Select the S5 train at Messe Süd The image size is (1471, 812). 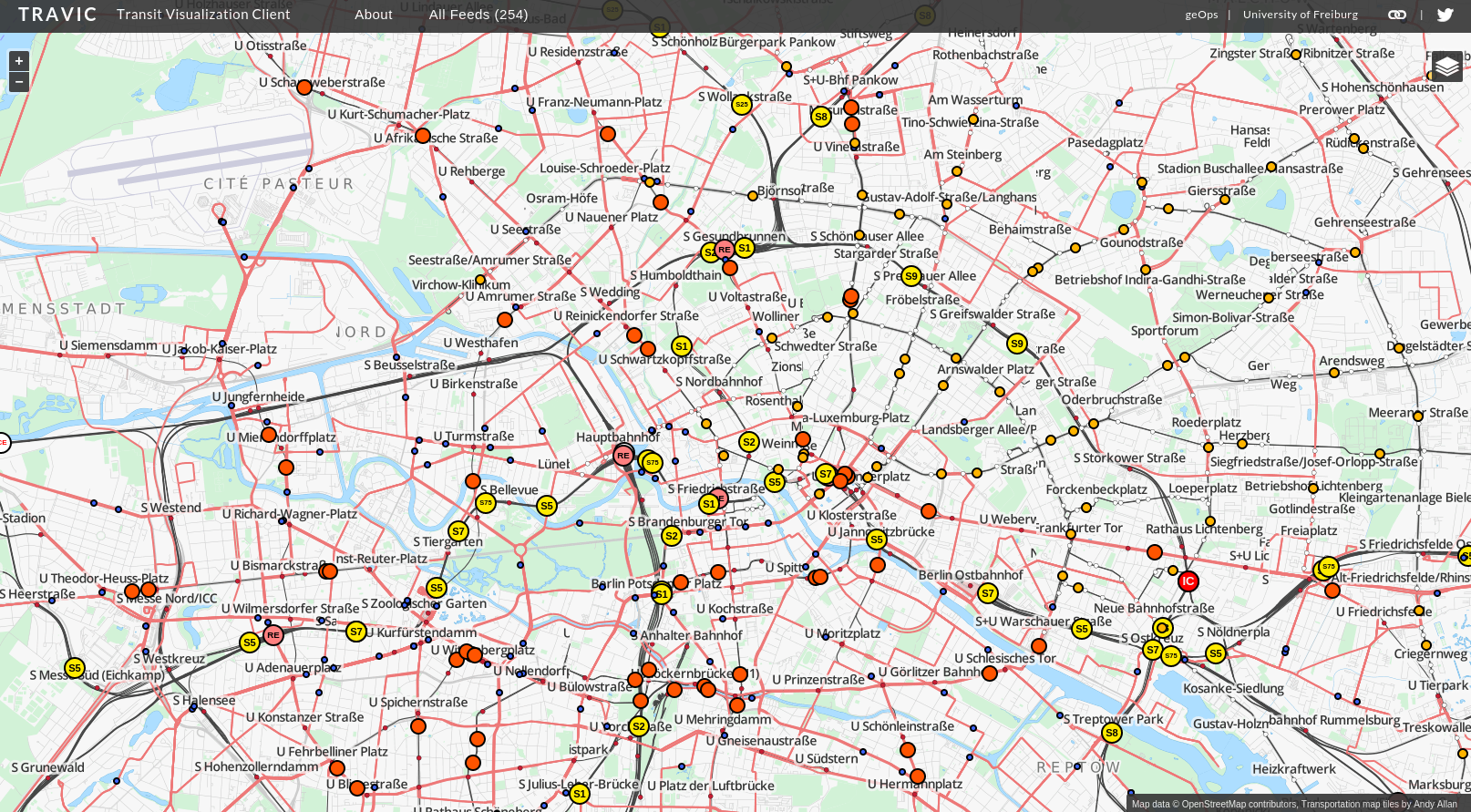pos(75,668)
